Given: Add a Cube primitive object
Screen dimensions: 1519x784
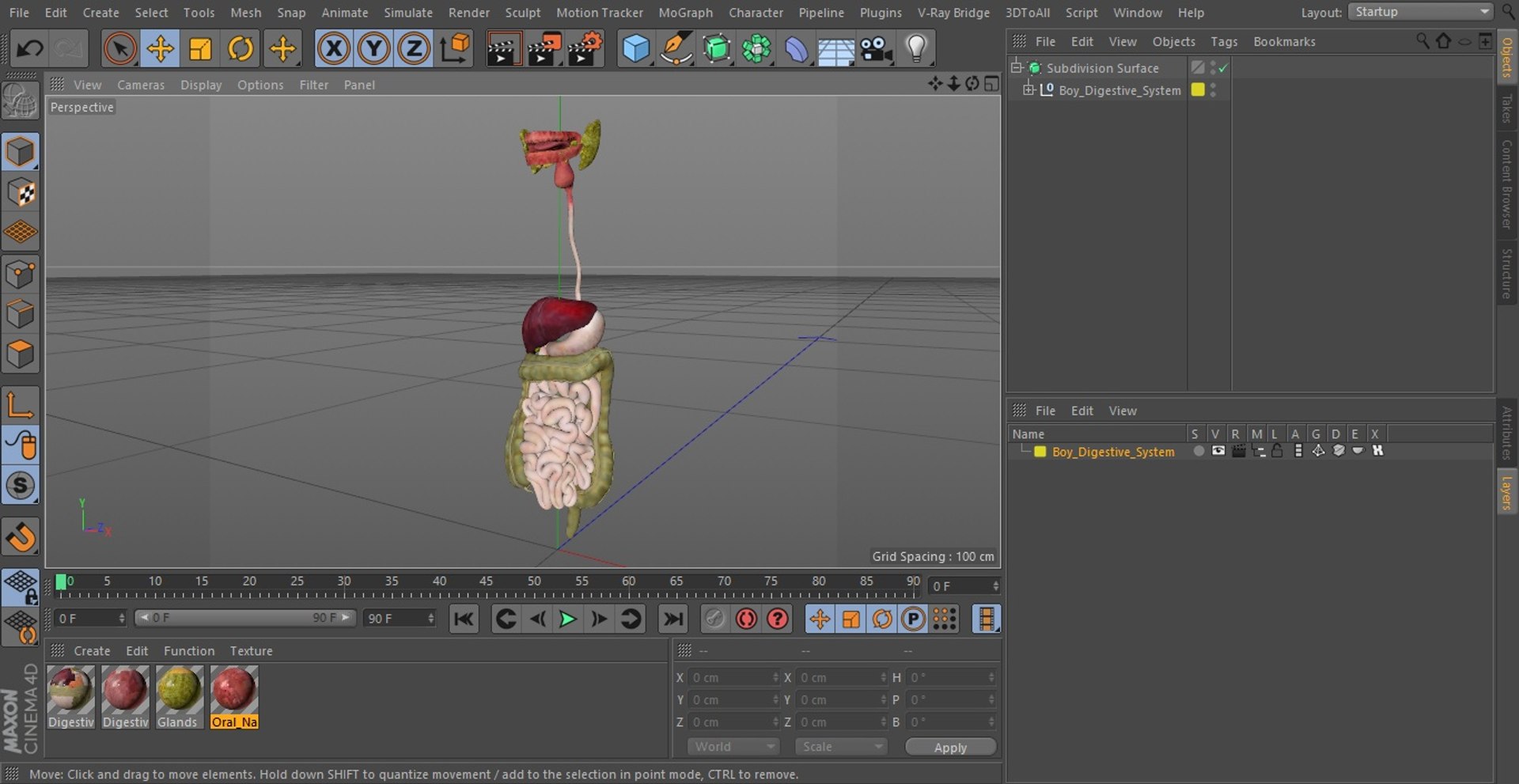Looking at the screenshot, I should pyautogui.click(x=636, y=49).
